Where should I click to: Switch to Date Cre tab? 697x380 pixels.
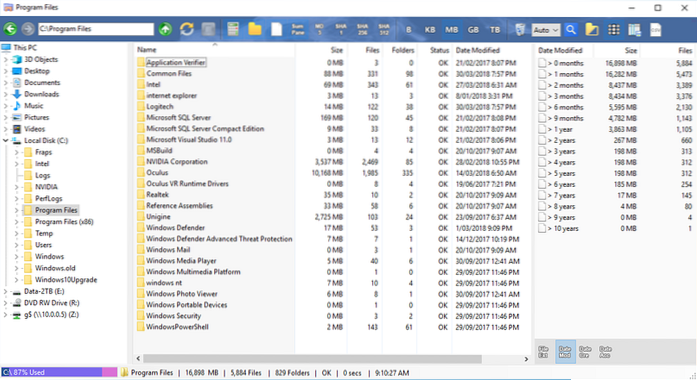coord(585,352)
